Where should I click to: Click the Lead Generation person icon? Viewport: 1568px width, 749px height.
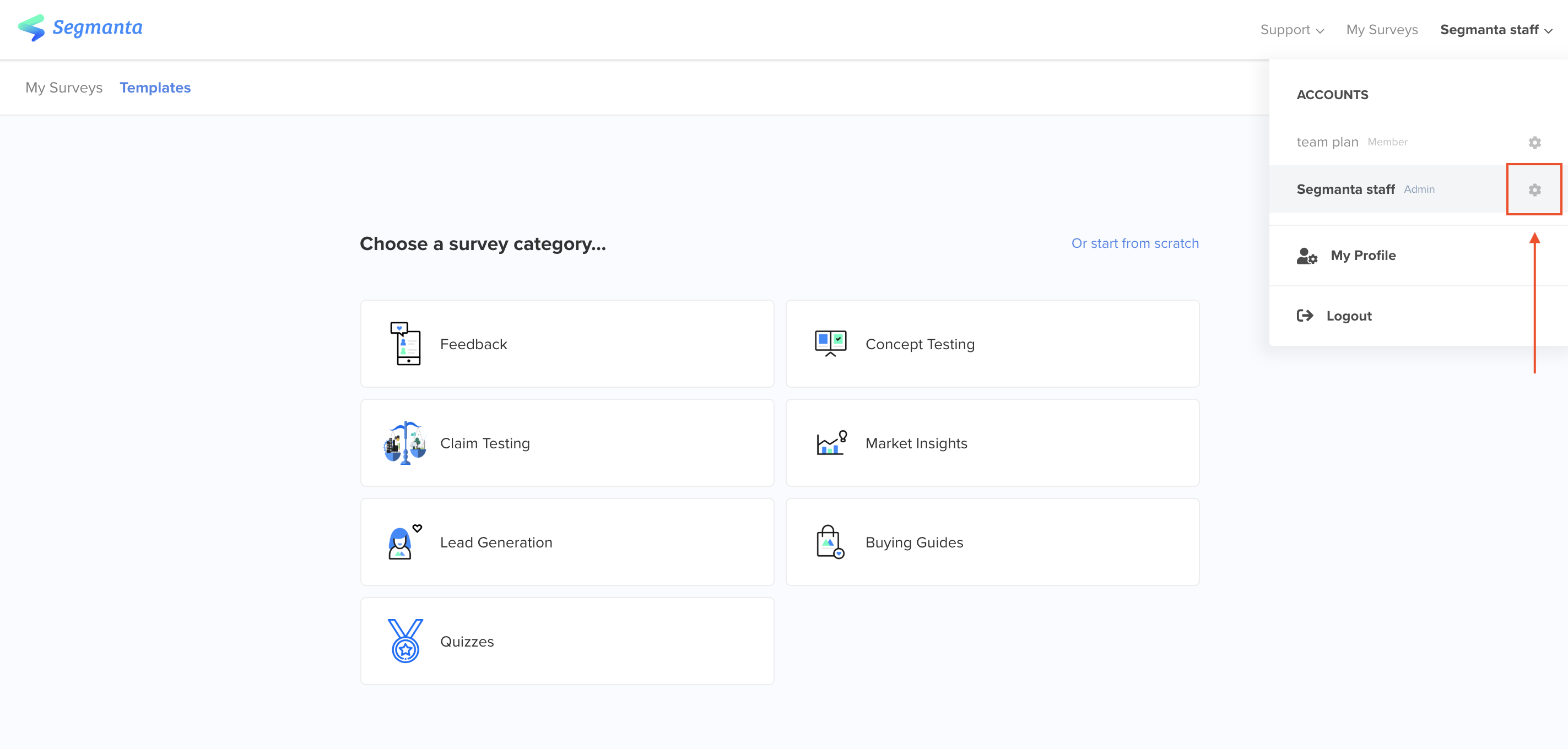[405, 542]
